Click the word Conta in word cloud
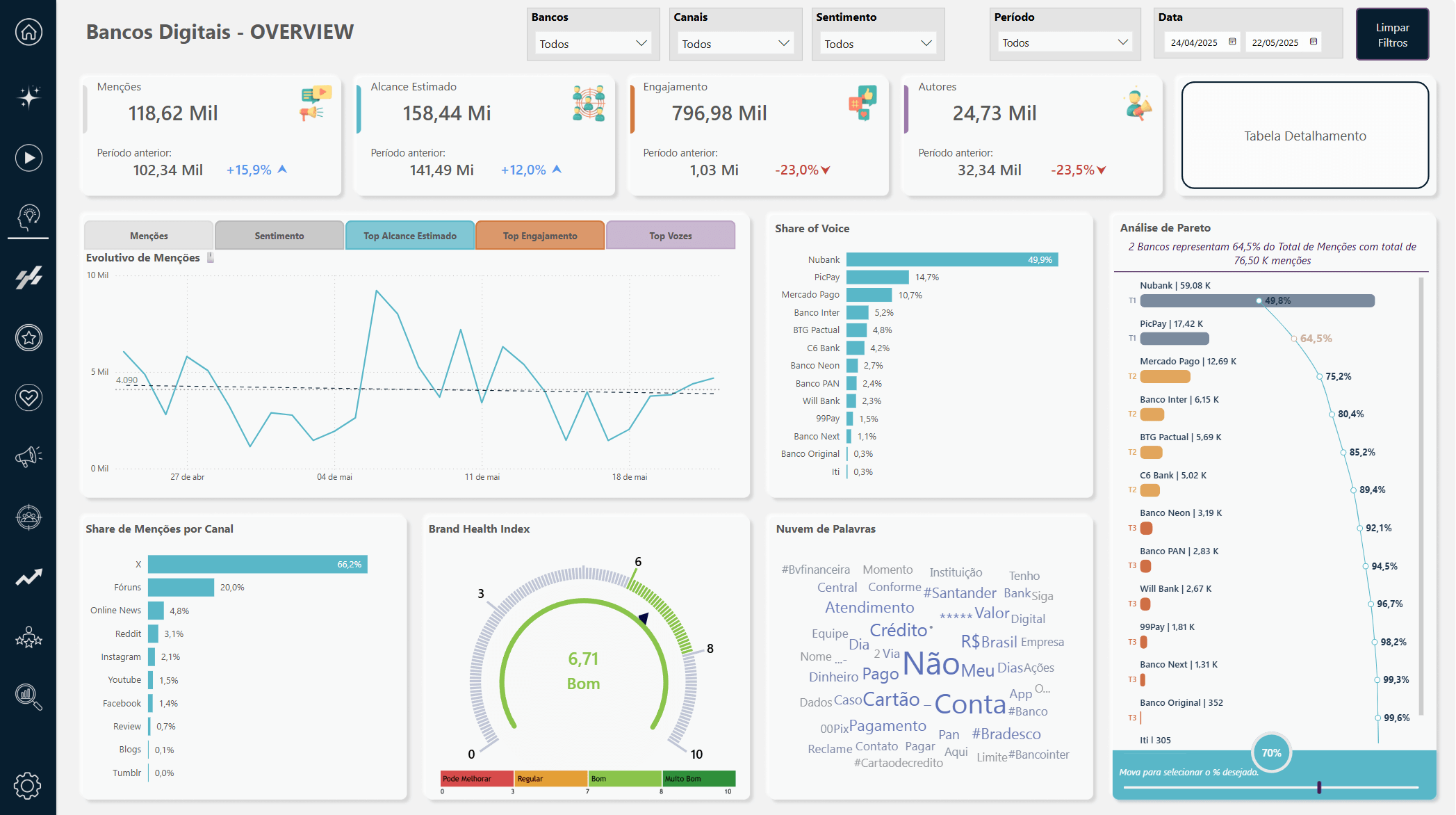The image size is (1456, 815). coord(970,704)
